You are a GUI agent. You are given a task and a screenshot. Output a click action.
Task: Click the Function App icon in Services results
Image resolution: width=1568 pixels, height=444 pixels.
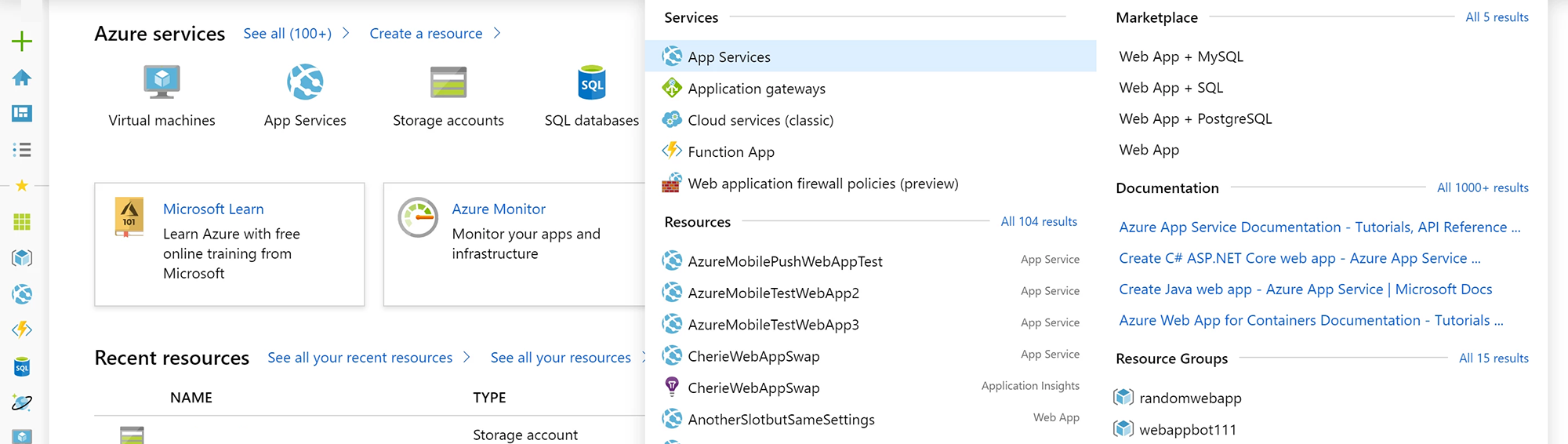672,151
